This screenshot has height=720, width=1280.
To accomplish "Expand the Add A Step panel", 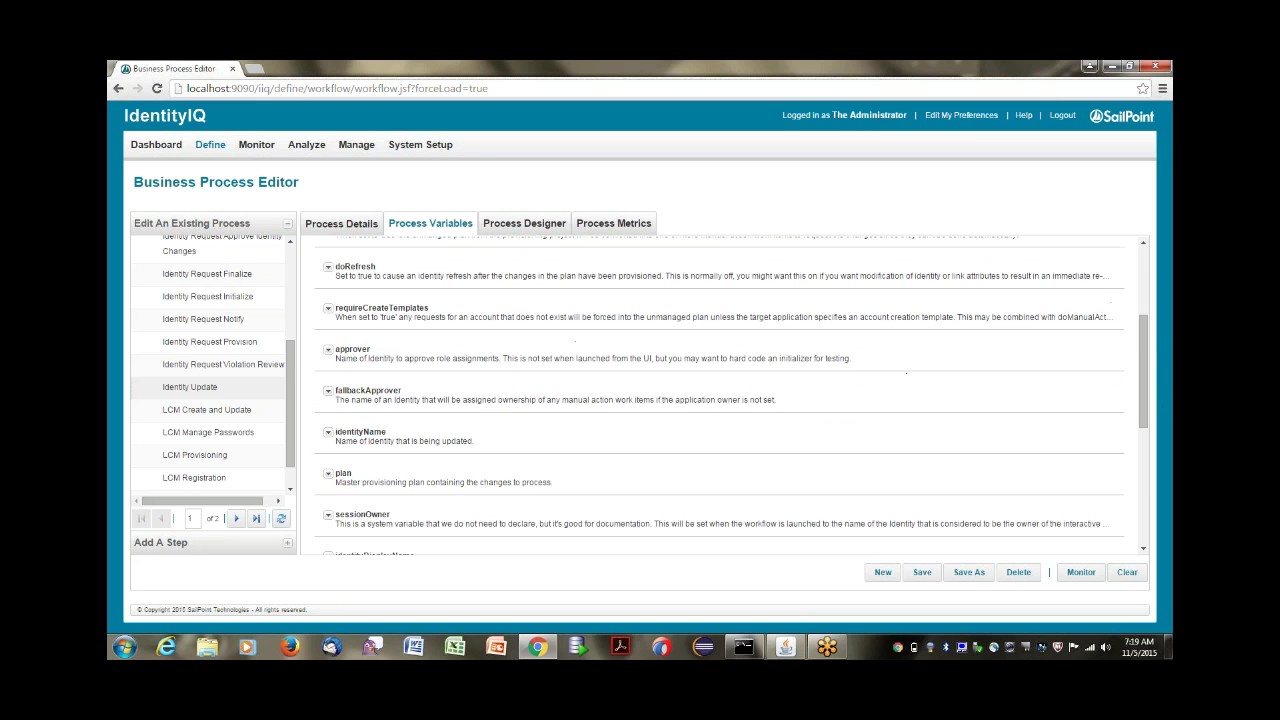I will pyautogui.click(x=288, y=543).
